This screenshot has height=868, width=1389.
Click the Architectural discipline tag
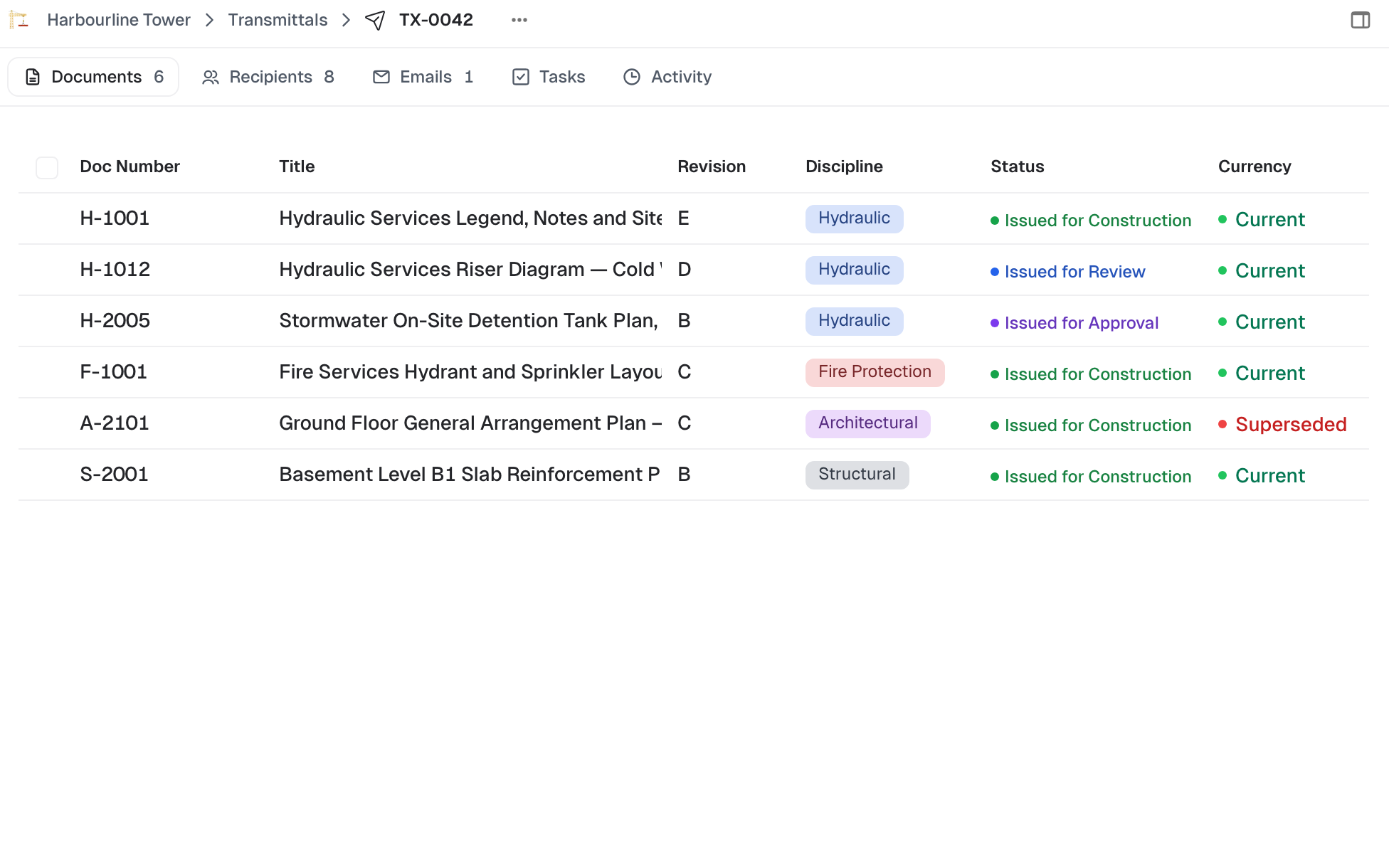click(x=867, y=423)
